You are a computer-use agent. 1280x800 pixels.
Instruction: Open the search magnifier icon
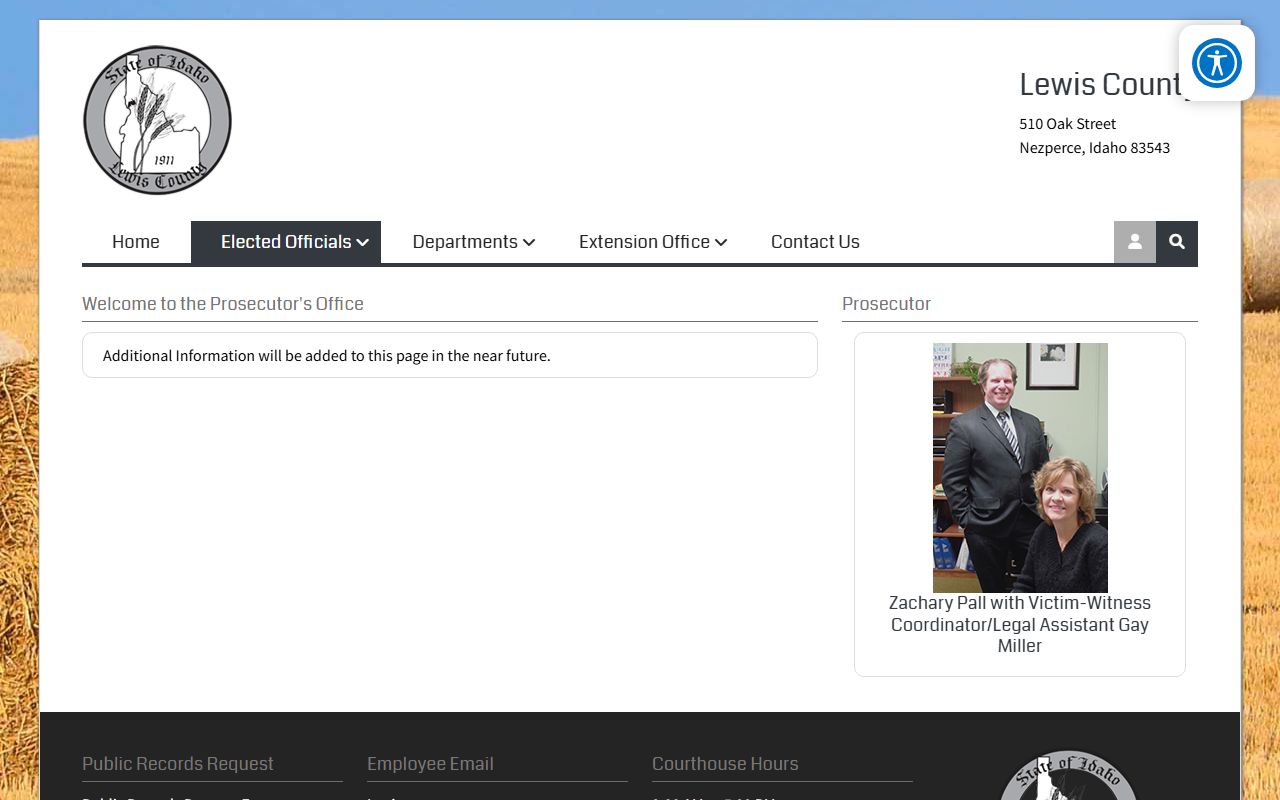pos(1177,242)
